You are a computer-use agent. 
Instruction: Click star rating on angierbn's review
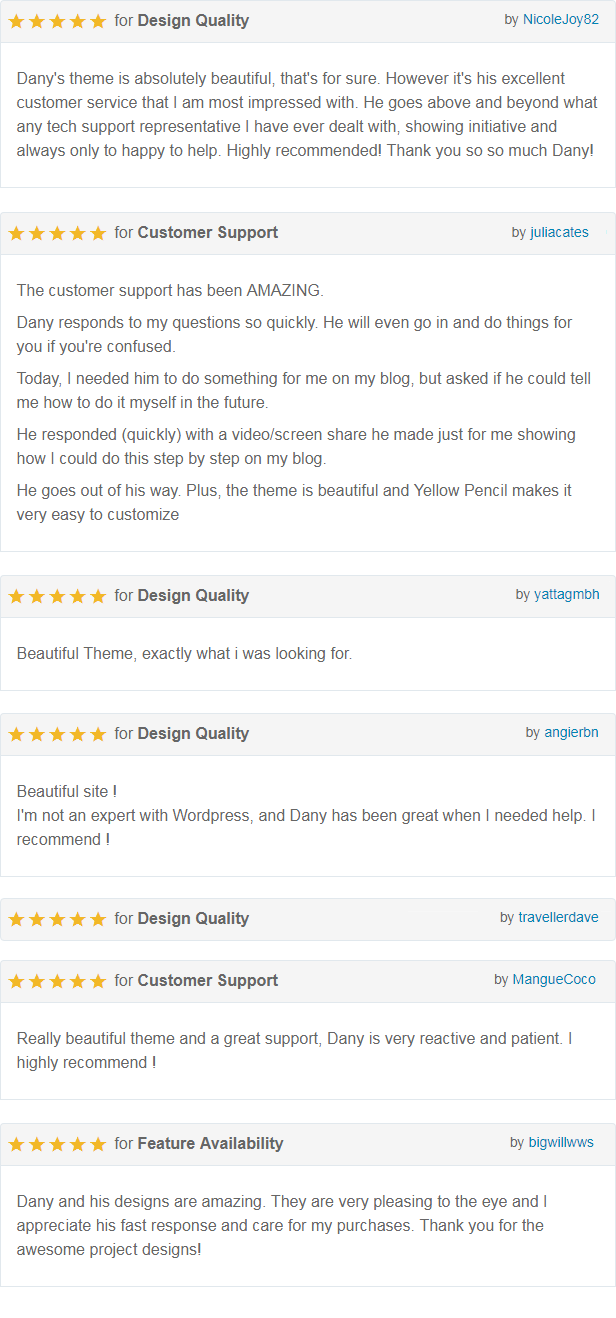tap(57, 734)
